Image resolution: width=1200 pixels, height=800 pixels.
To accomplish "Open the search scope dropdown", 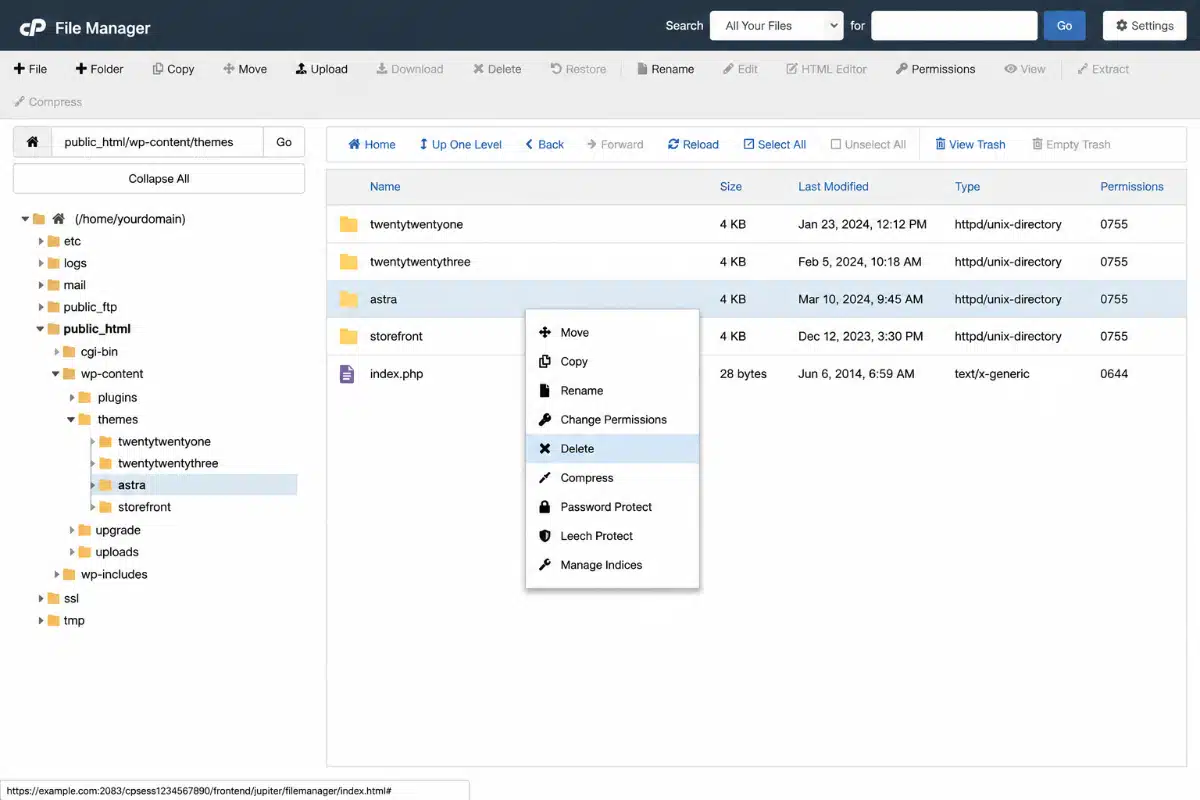I will [777, 26].
